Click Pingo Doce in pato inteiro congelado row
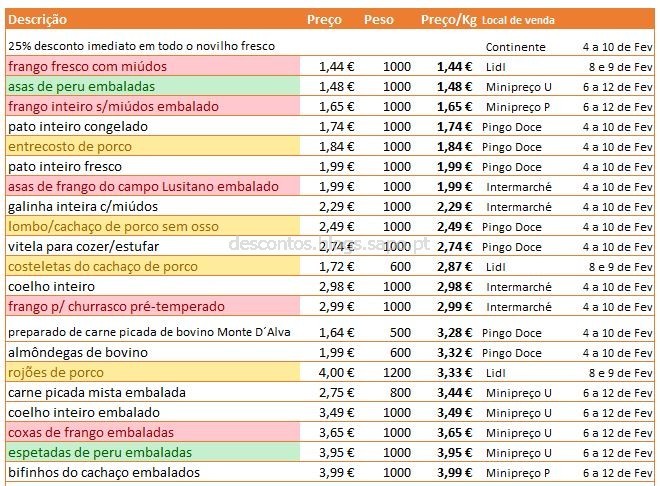The width and height of the screenshot is (660, 486). point(511,127)
